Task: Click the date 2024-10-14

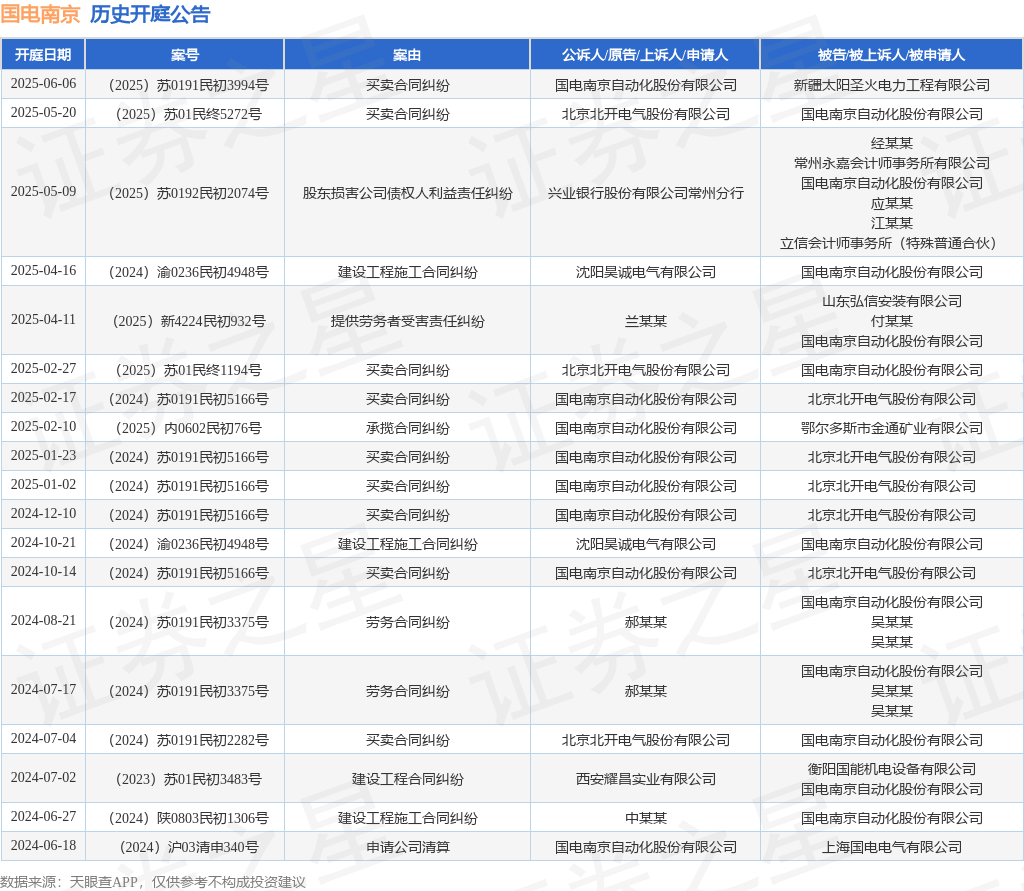Action: pos(43,572)
